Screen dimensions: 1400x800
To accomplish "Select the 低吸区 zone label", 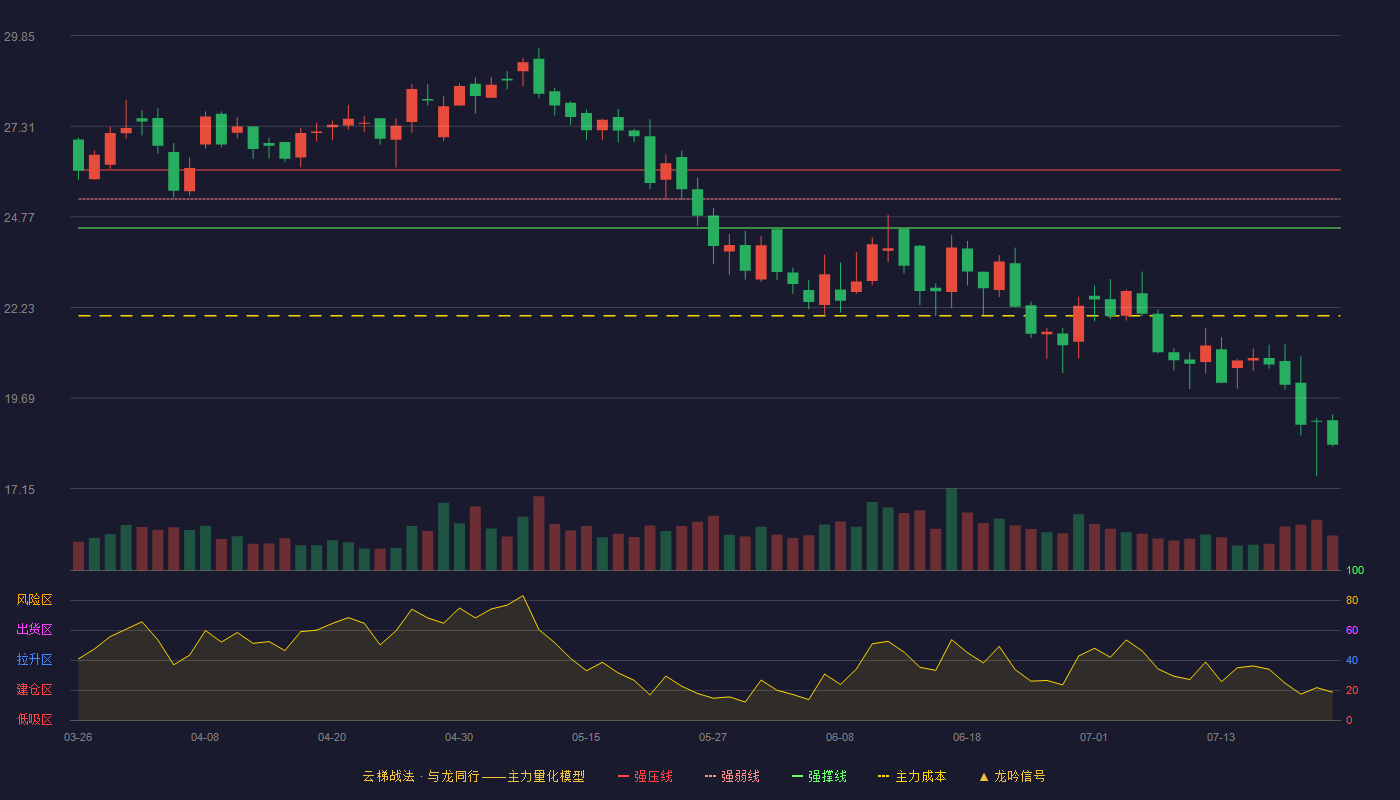I will pyautogui.click(x=34, y=719).
